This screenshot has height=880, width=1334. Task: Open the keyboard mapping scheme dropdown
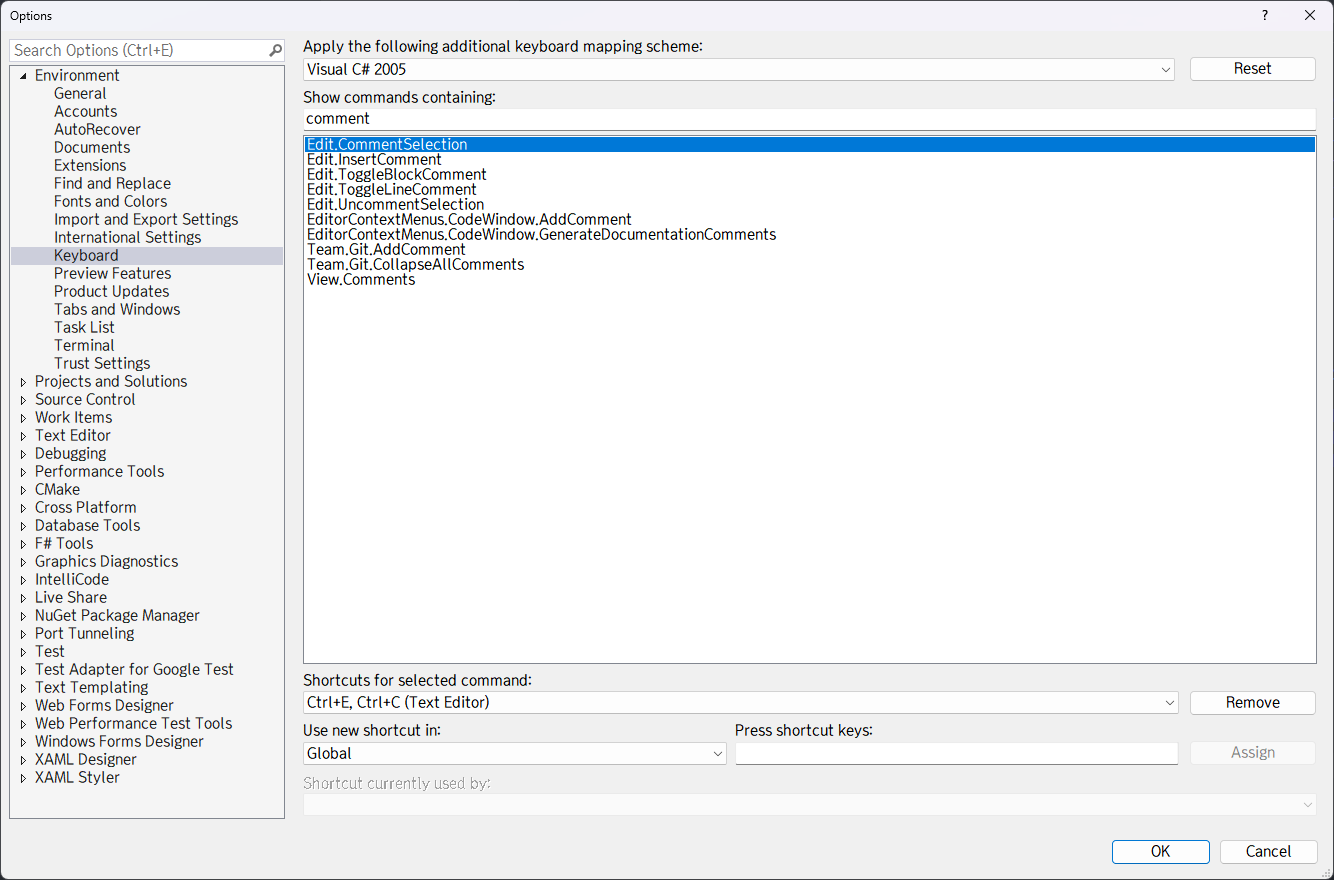(1165, 69)
